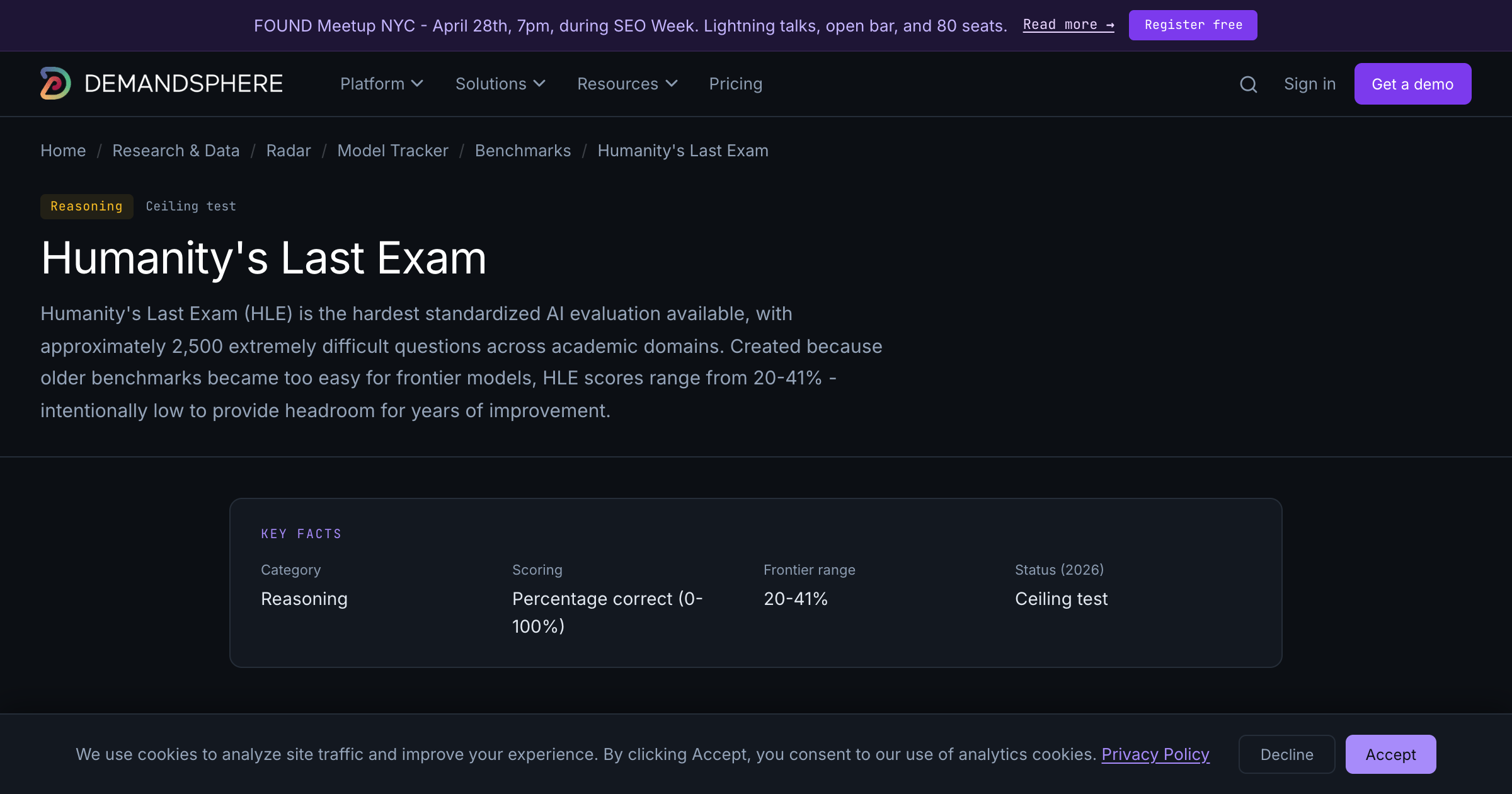Image resolution: width=1512 pixels, height=794 pixels.
Task: Go to the Benchmarks breadcrumb
Action: pyautogui.click(x=523, y=151)
